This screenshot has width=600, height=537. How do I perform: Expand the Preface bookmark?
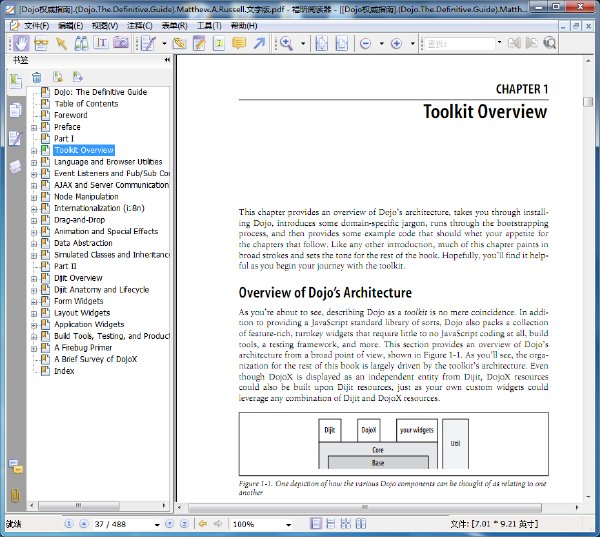34,127
